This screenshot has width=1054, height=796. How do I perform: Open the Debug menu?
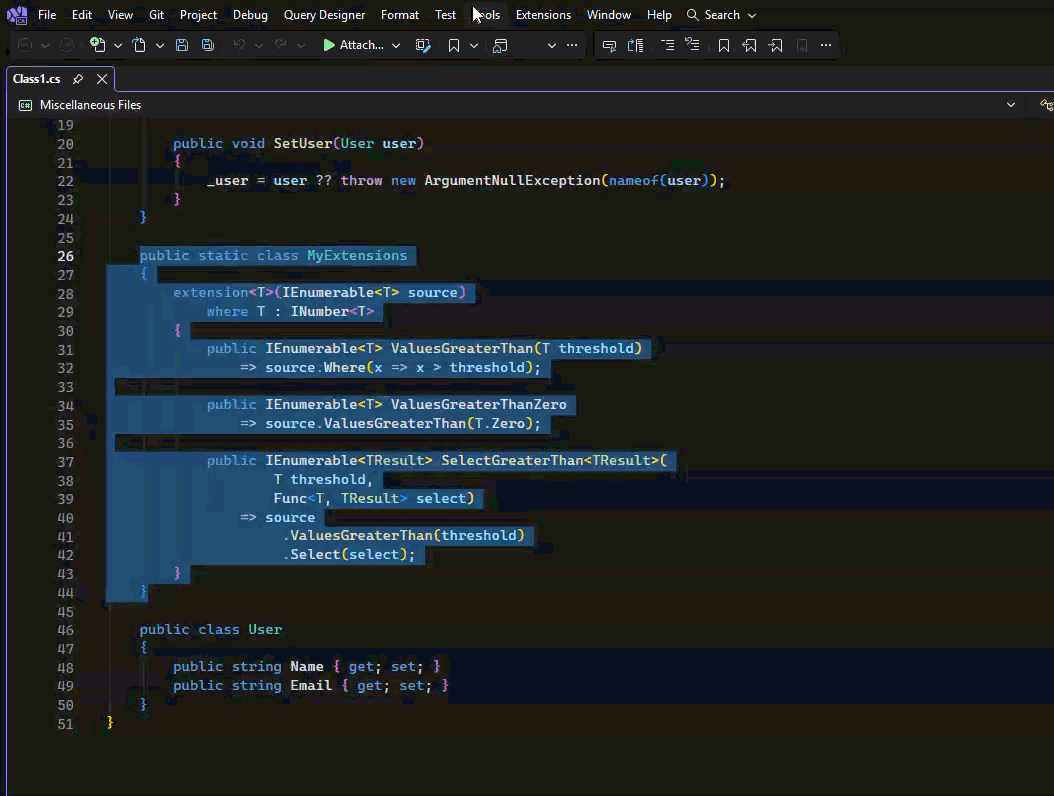pos(250,15)
